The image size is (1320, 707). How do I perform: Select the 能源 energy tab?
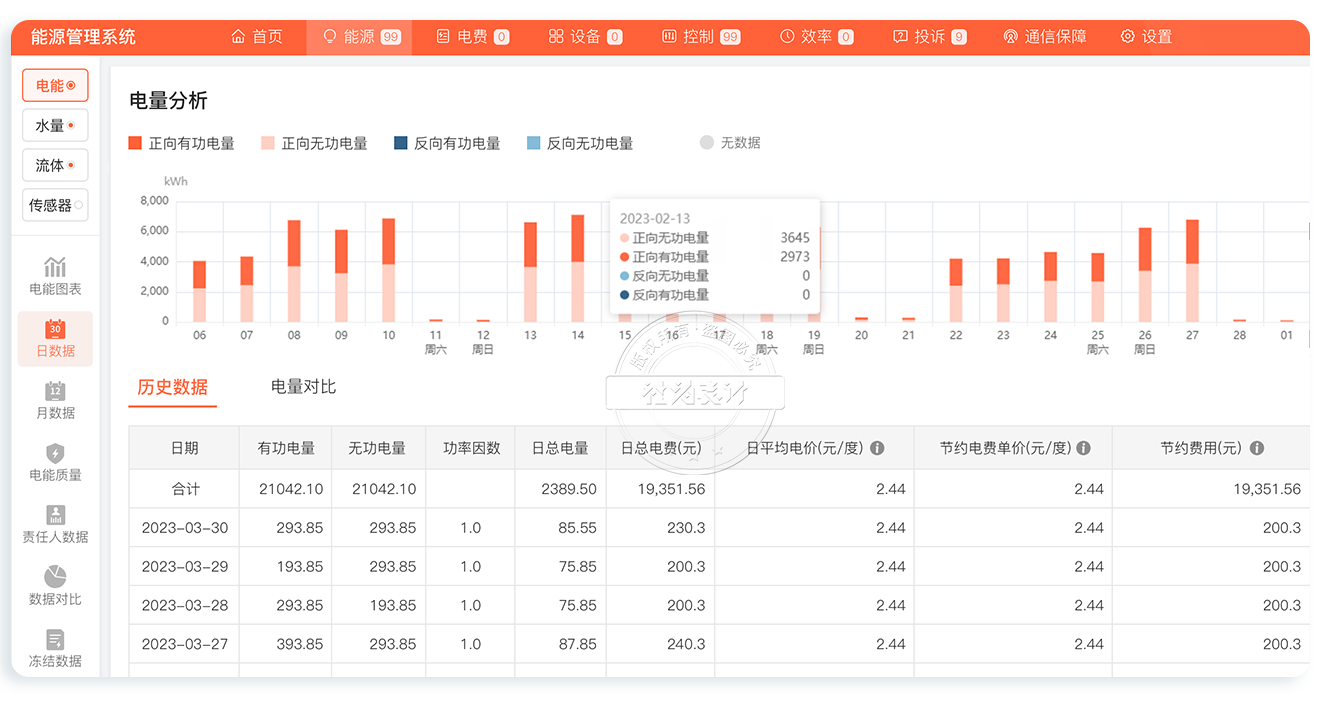click(360, 37)
